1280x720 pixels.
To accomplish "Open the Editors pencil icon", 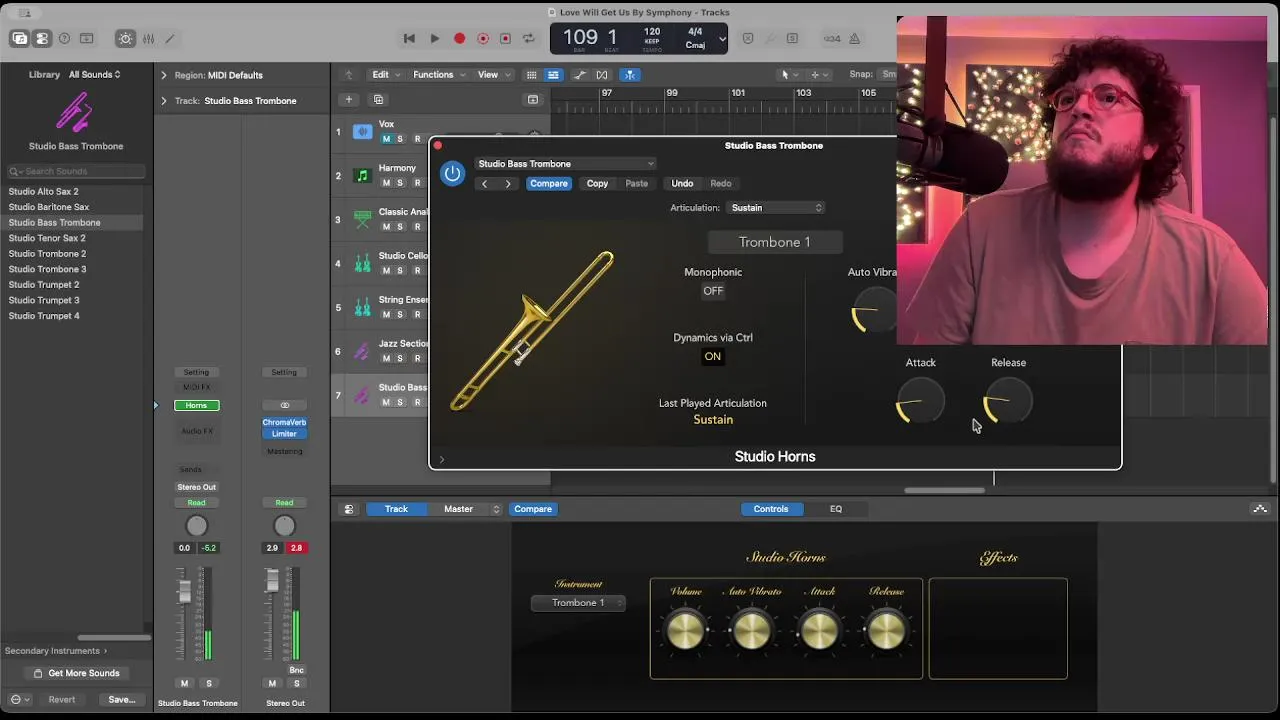I will pos(170,39).
